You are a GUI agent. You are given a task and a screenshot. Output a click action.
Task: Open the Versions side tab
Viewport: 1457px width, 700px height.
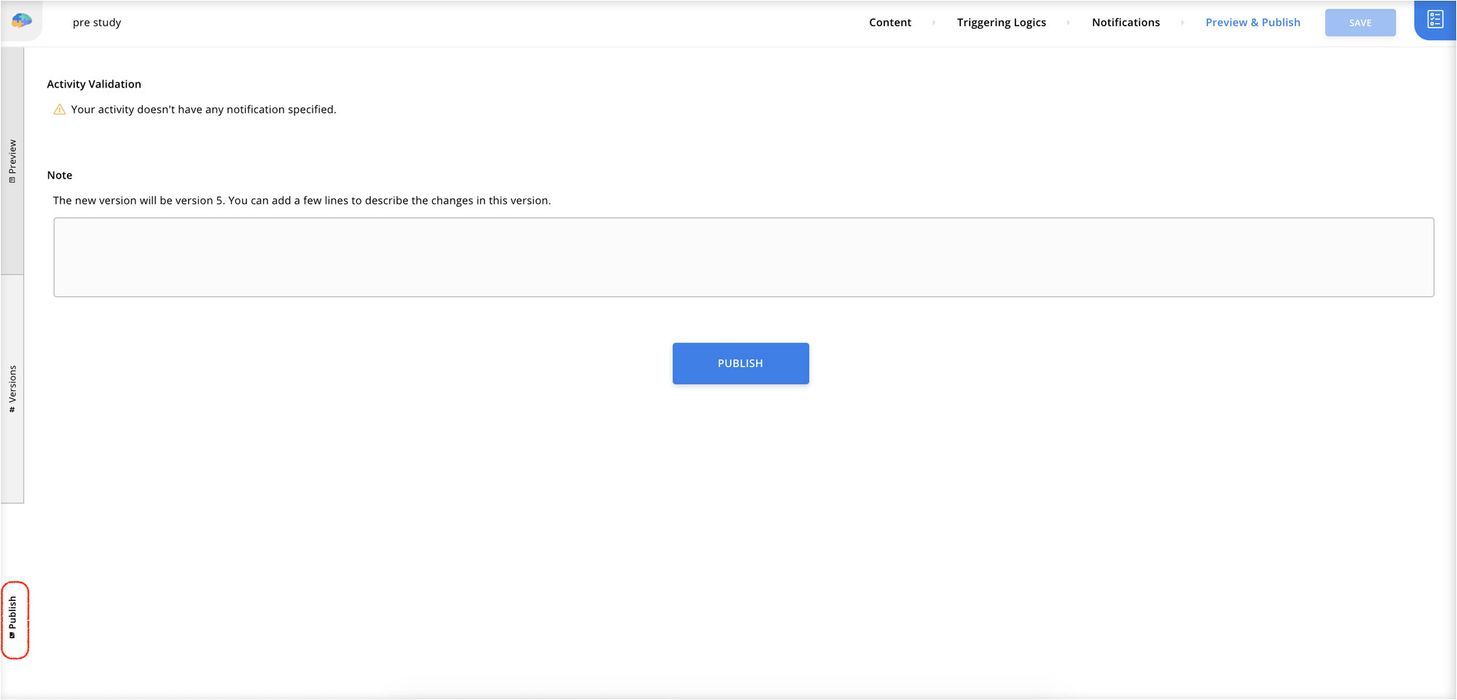pyautogui.click(x=12, y=389)
